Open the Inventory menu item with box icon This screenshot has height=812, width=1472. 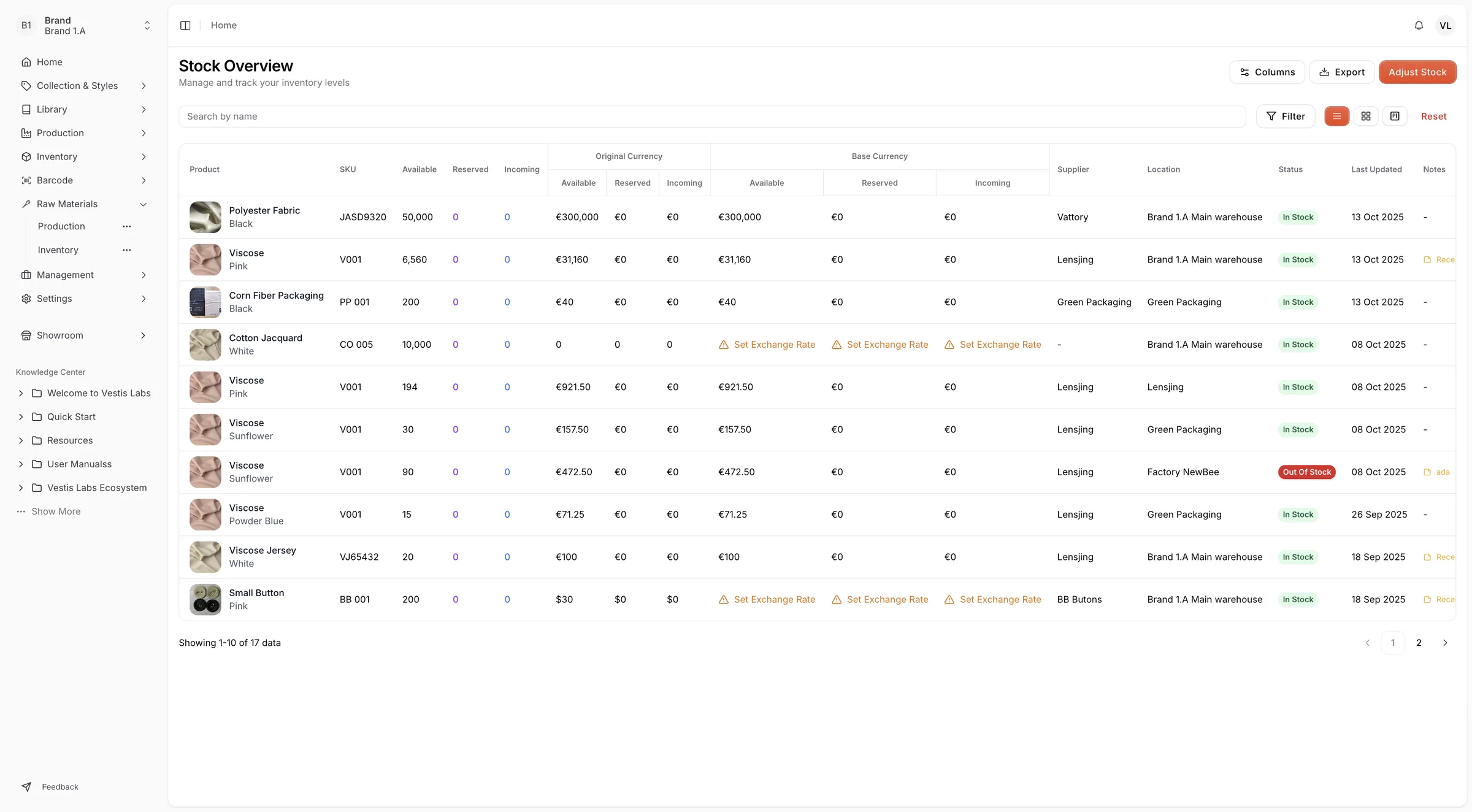click(x=85, y=157)
